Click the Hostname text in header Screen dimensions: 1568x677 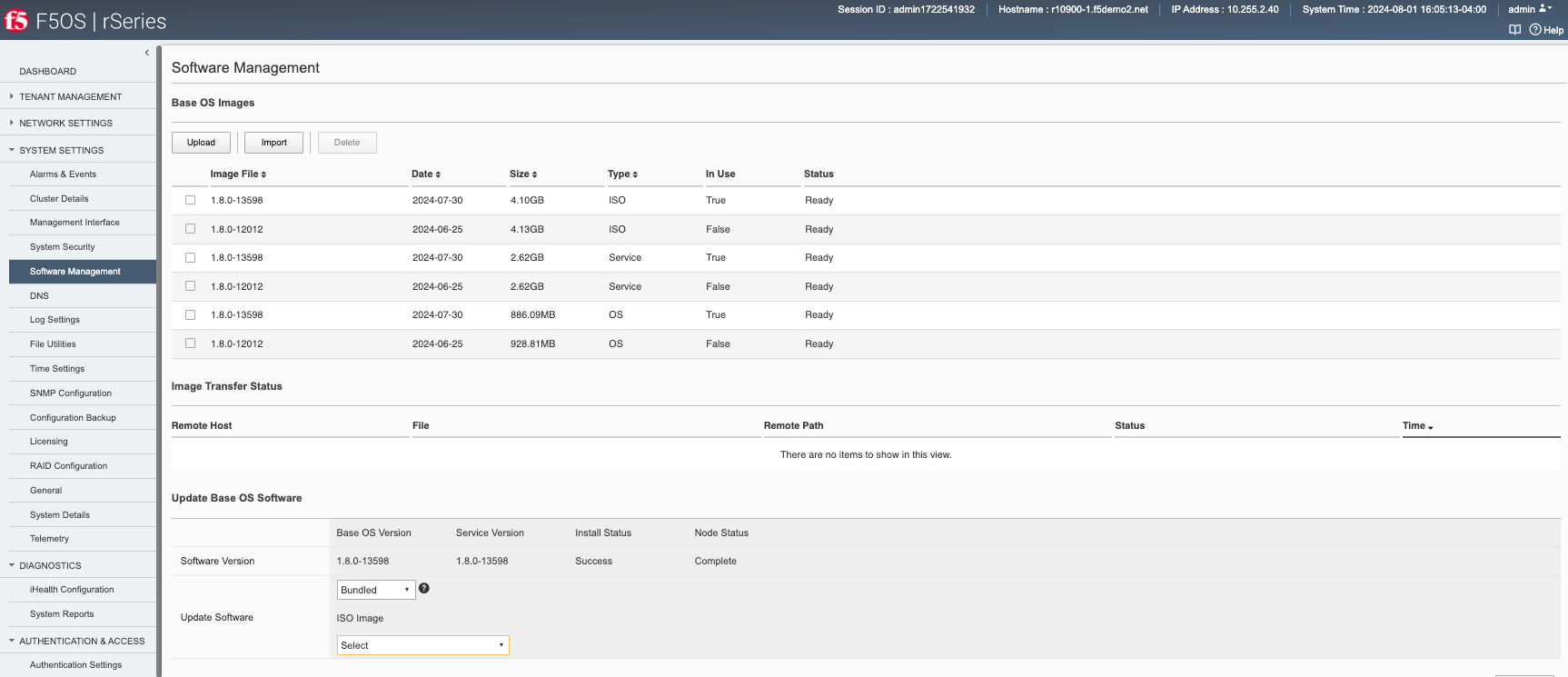click(1073, 9)
